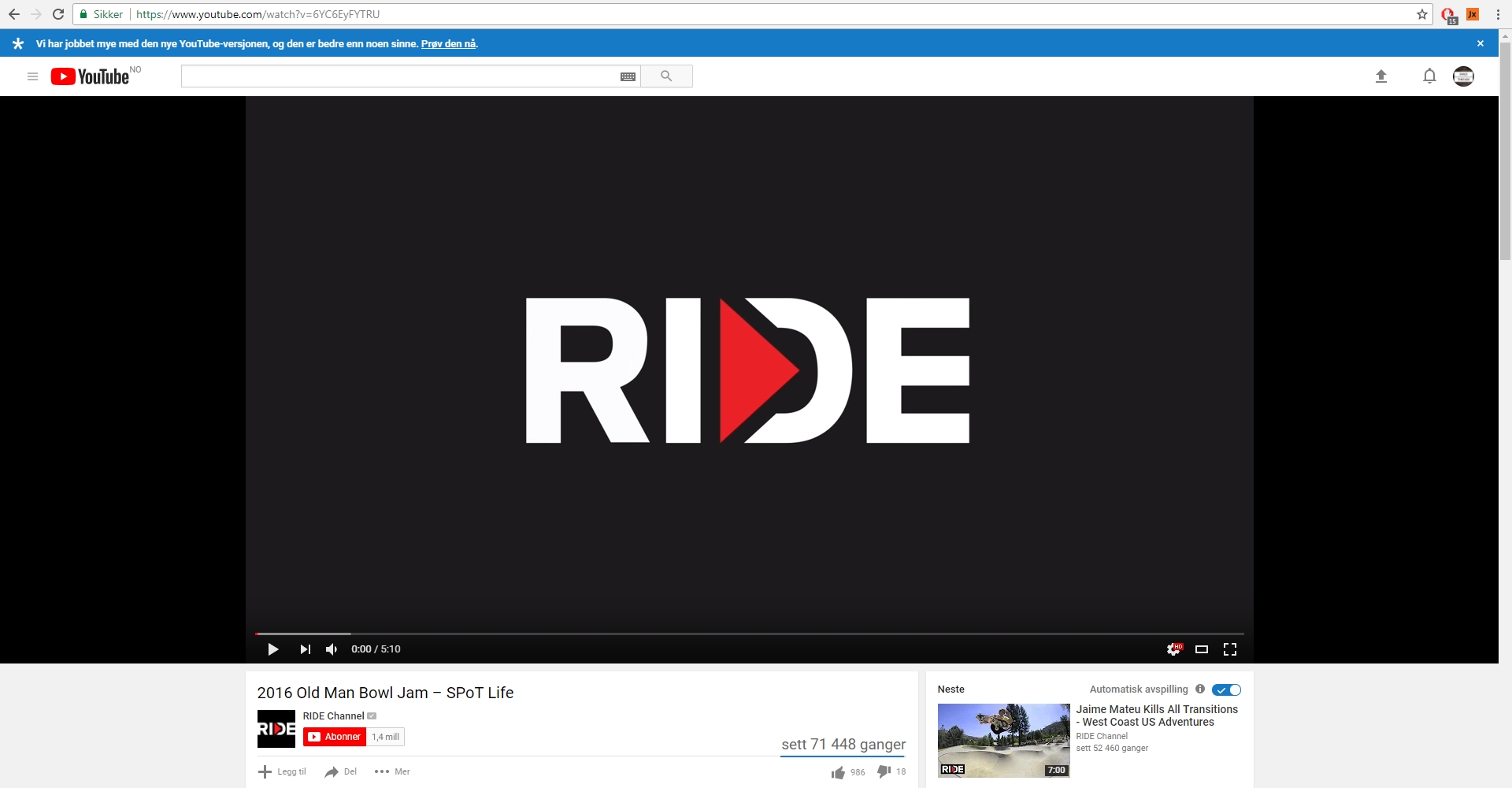The height and width of the screenshot is (788, 1512).
Task: Open the red extension icon with badge
Action: point(1449,15)
